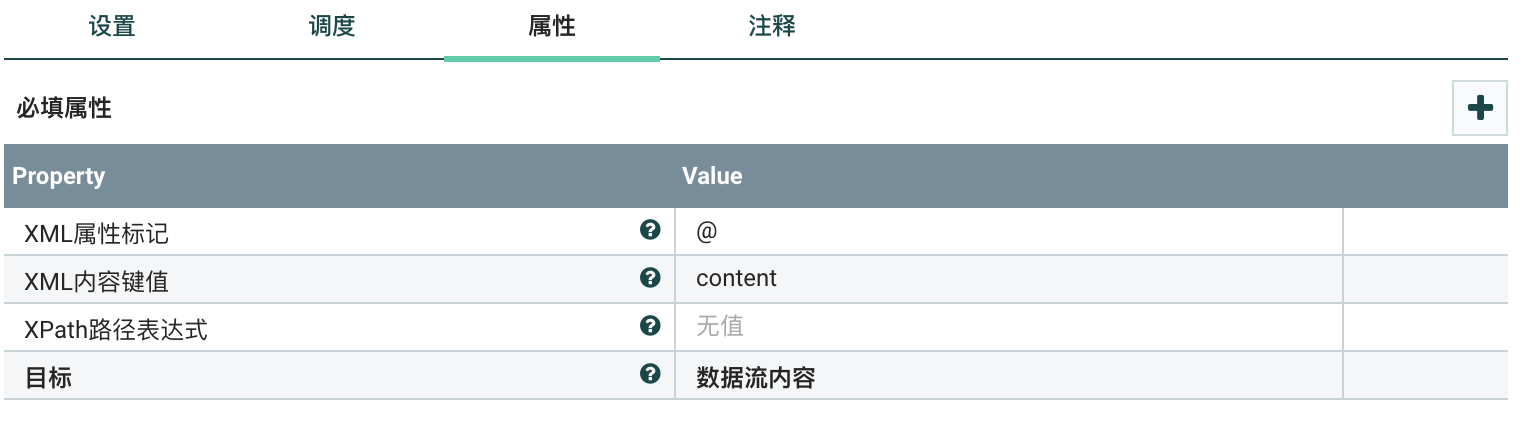
Task: Click the Value column header
Action: (x=712, y=176)
